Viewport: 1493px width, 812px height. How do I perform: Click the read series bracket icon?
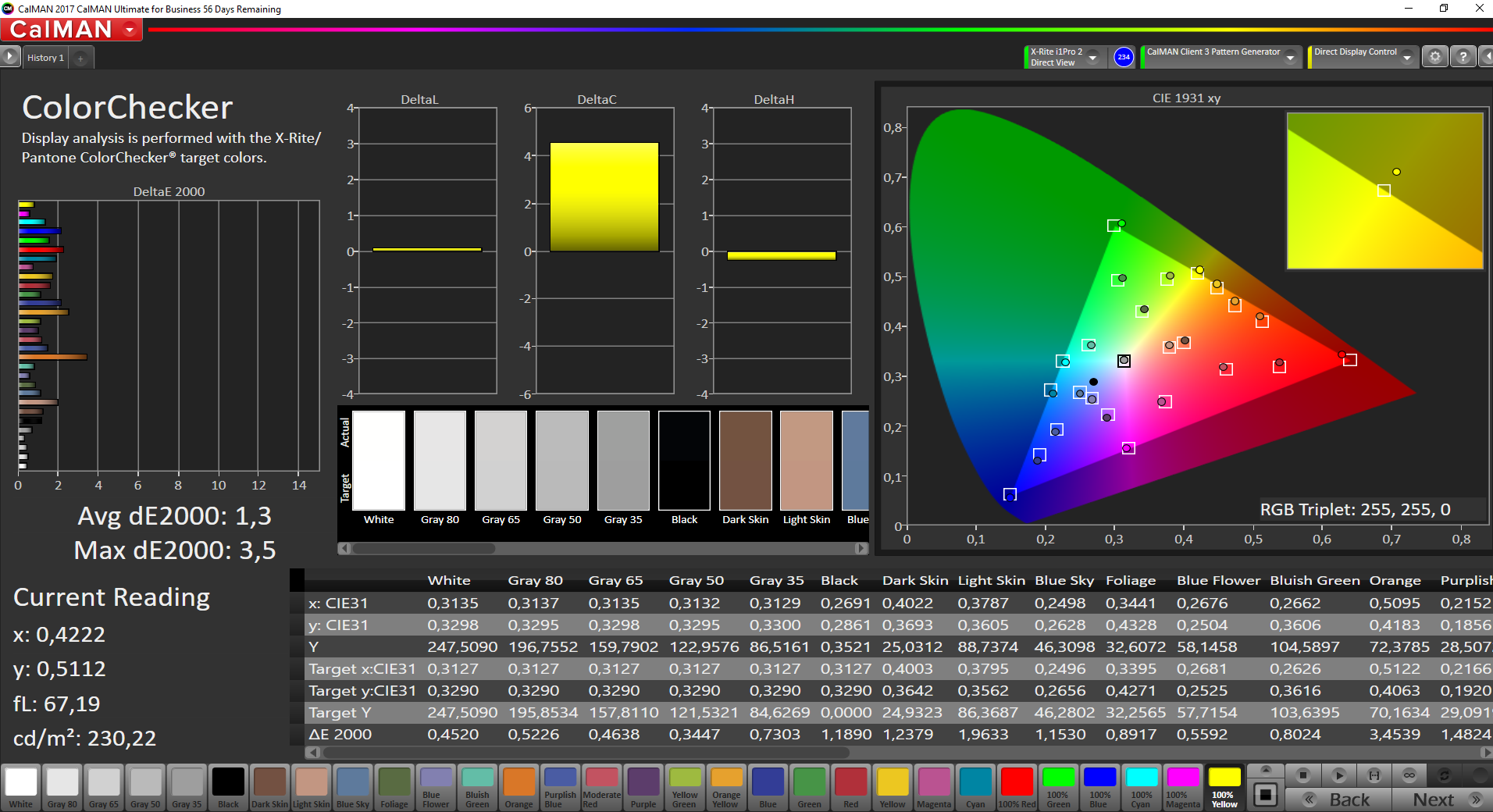click(1374, 775)
